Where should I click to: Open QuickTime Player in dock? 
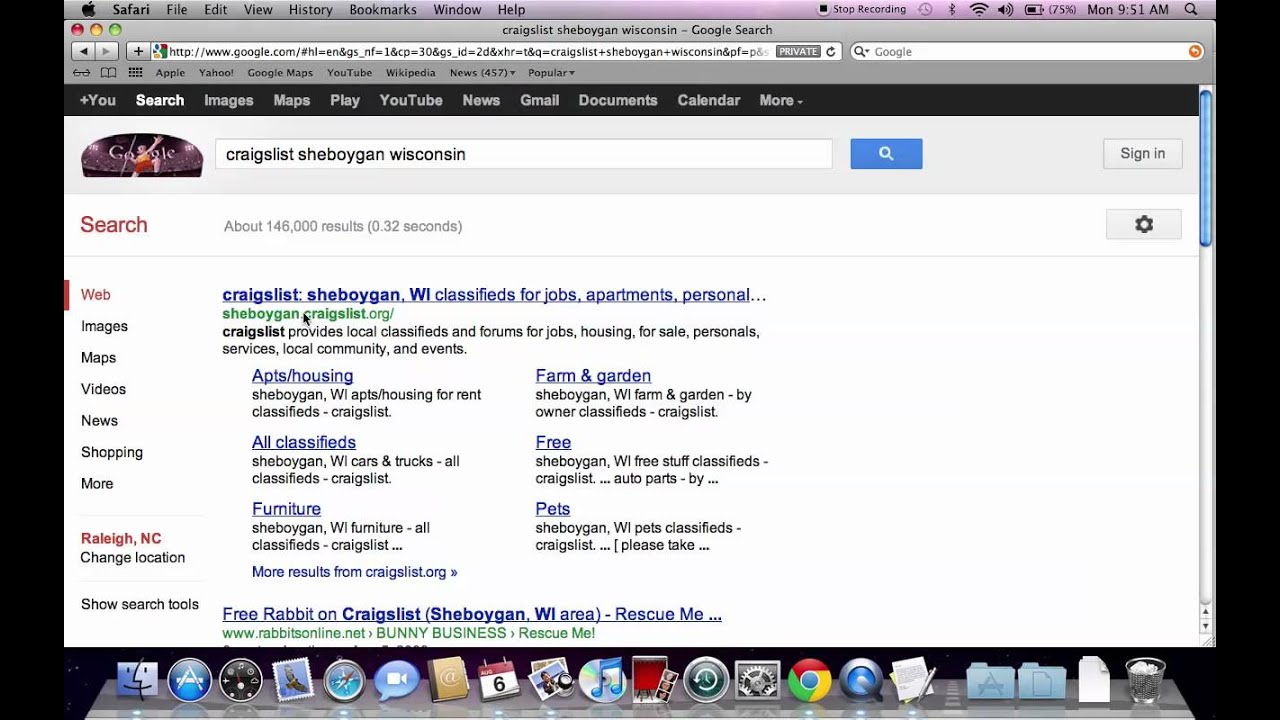point(861,681)
